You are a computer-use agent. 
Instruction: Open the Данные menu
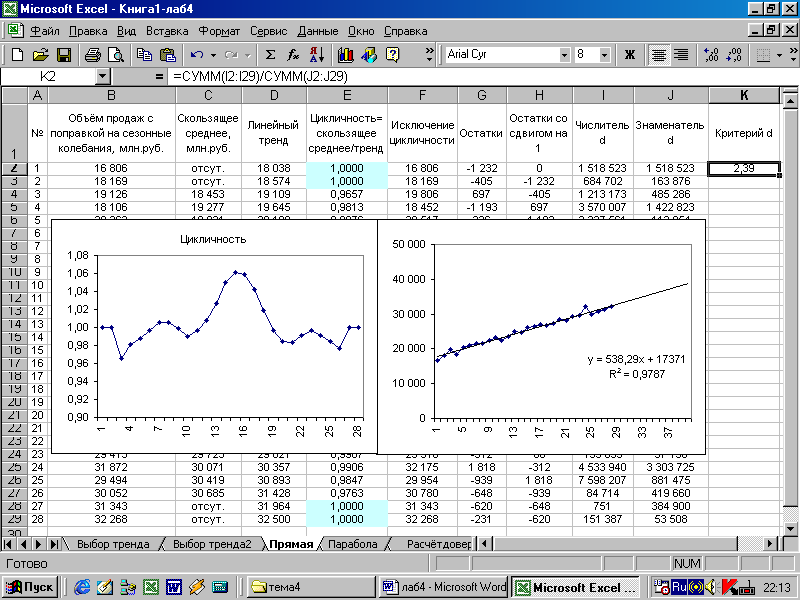click(317, 31)
